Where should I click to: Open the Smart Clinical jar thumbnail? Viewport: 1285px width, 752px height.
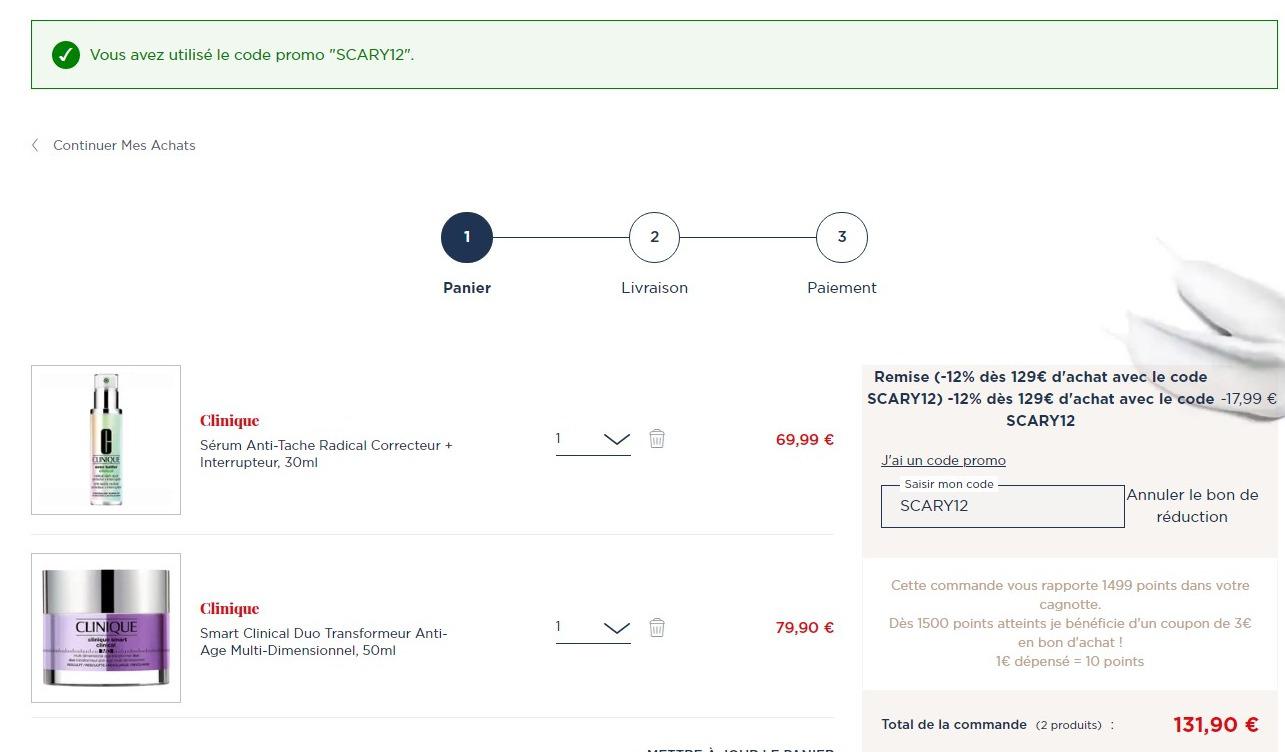106,628
